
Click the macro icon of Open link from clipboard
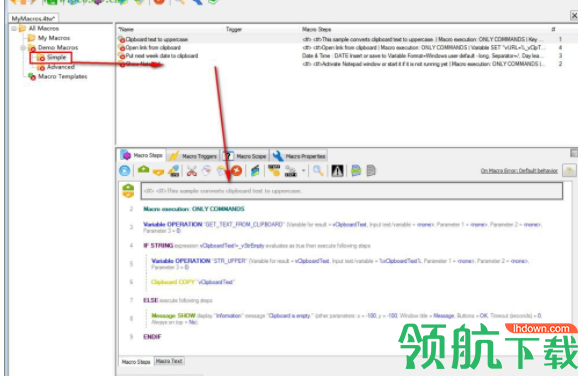(x=121, y=48)
